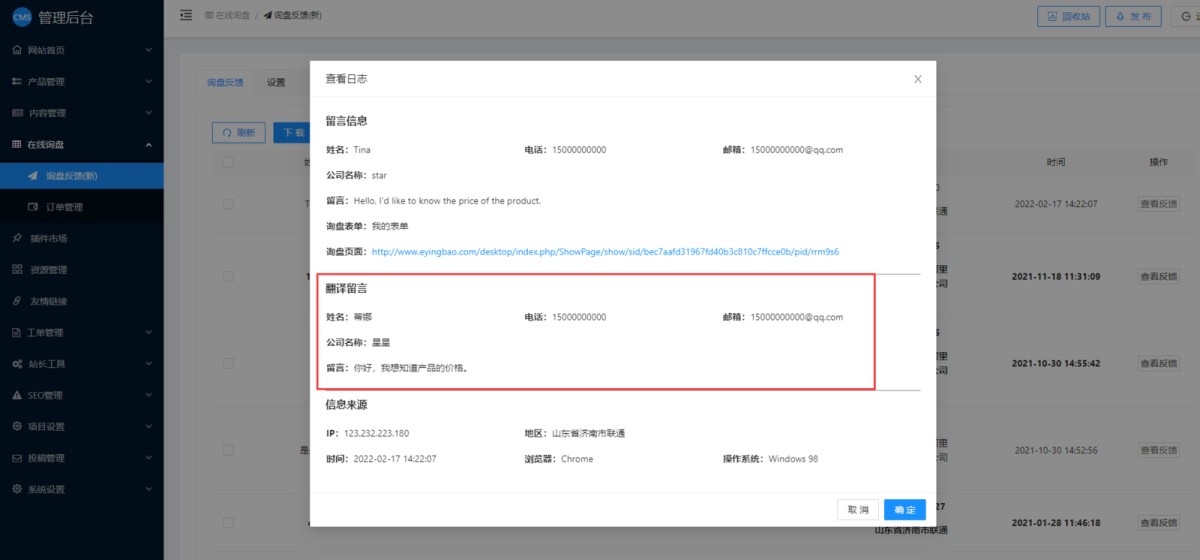Open 插件市场 via its pin icon

coord(17,239)
